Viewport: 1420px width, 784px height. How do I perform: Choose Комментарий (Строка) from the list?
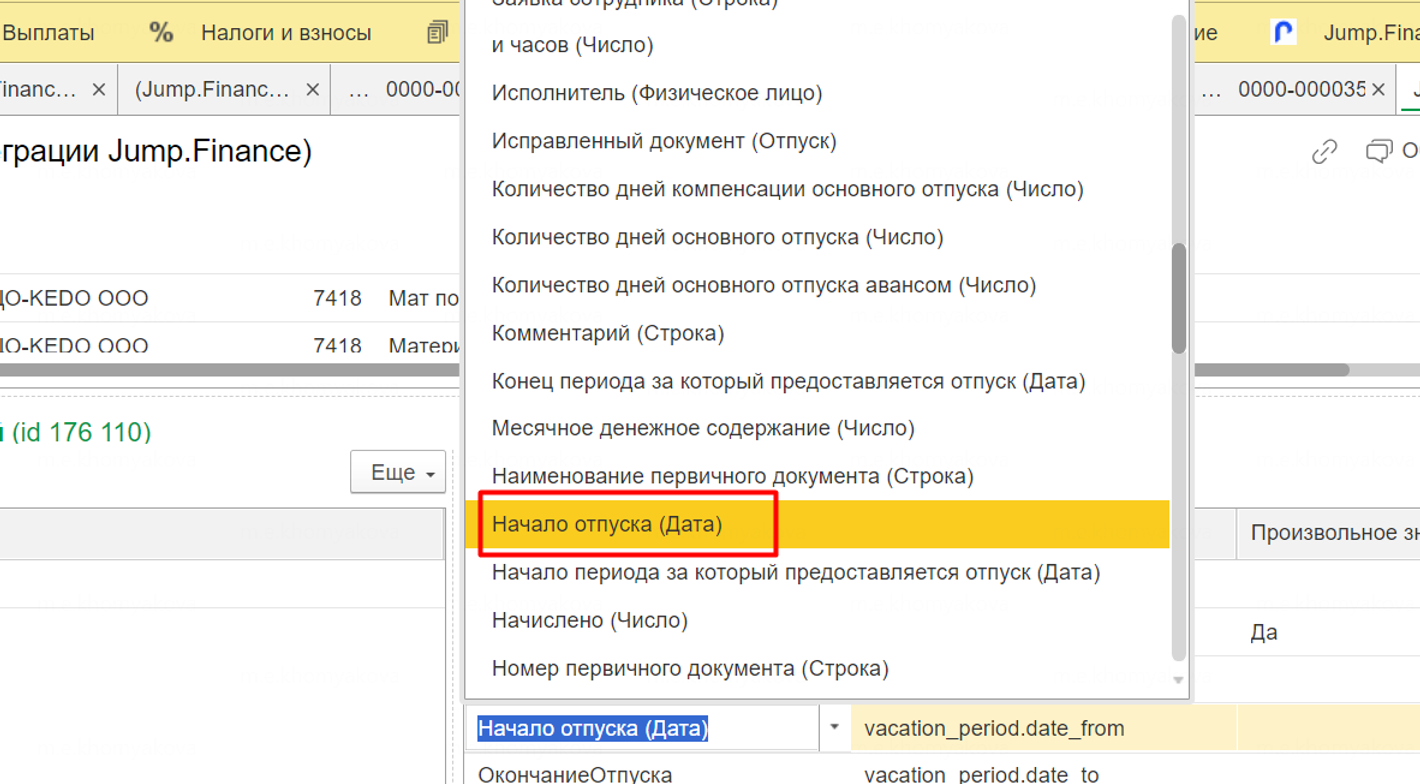click(x=607, y=333)
